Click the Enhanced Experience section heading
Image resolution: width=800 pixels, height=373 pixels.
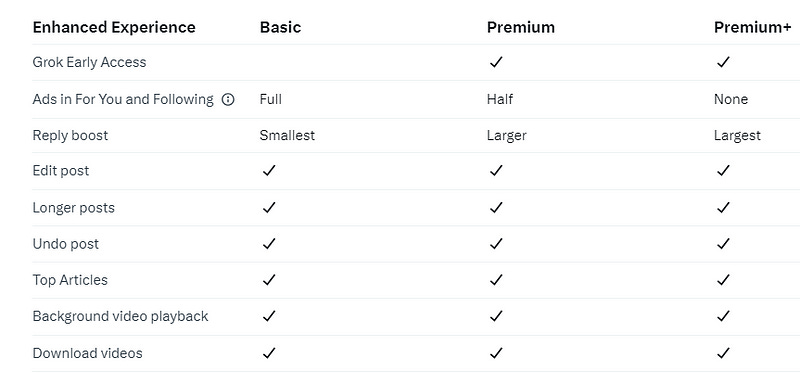(x=114, y=27)
